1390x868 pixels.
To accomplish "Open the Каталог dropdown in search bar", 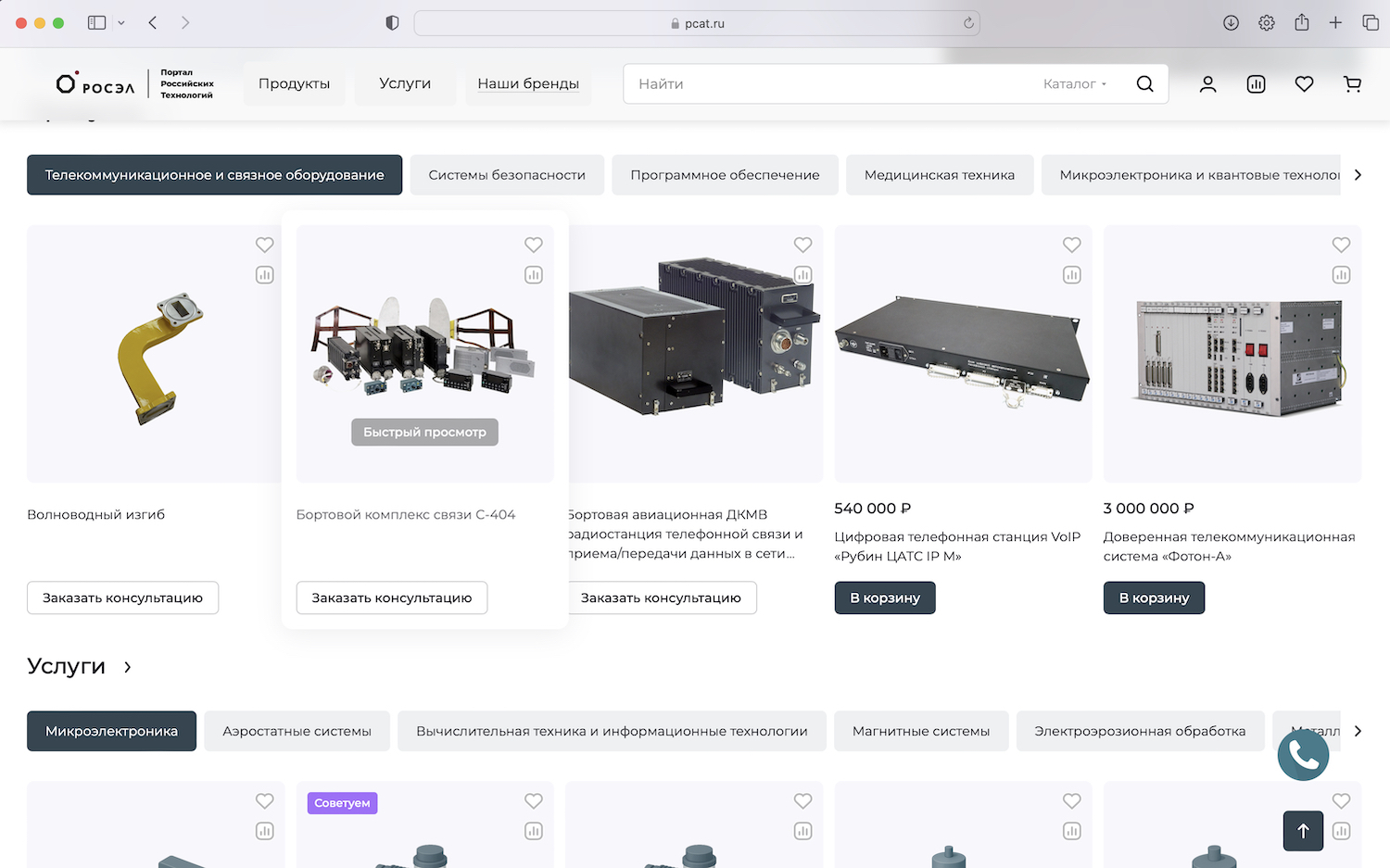I will click(1075, 84).
